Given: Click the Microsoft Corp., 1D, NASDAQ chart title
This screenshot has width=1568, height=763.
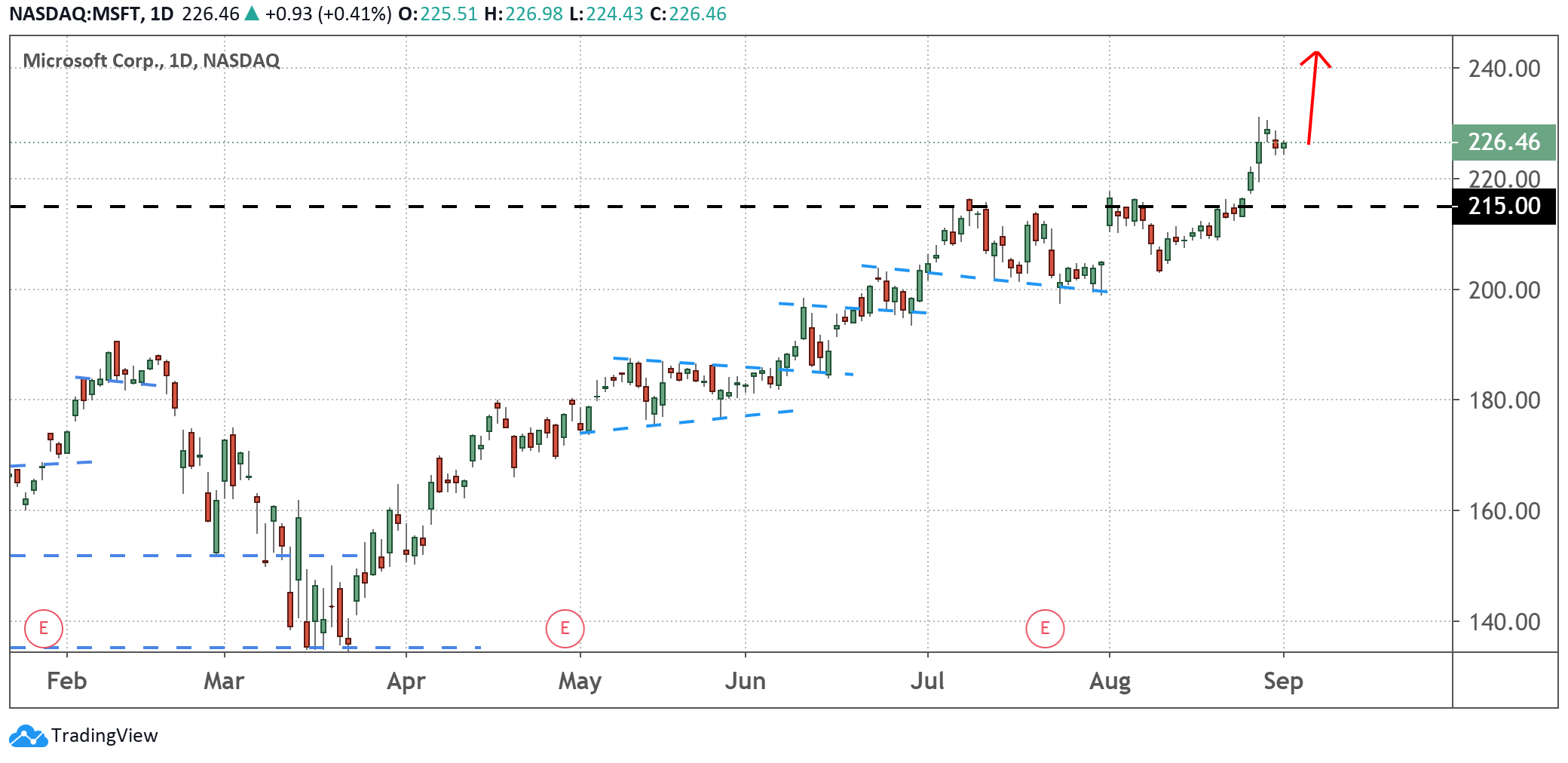Looking at the screenshot, I should 152,60.
